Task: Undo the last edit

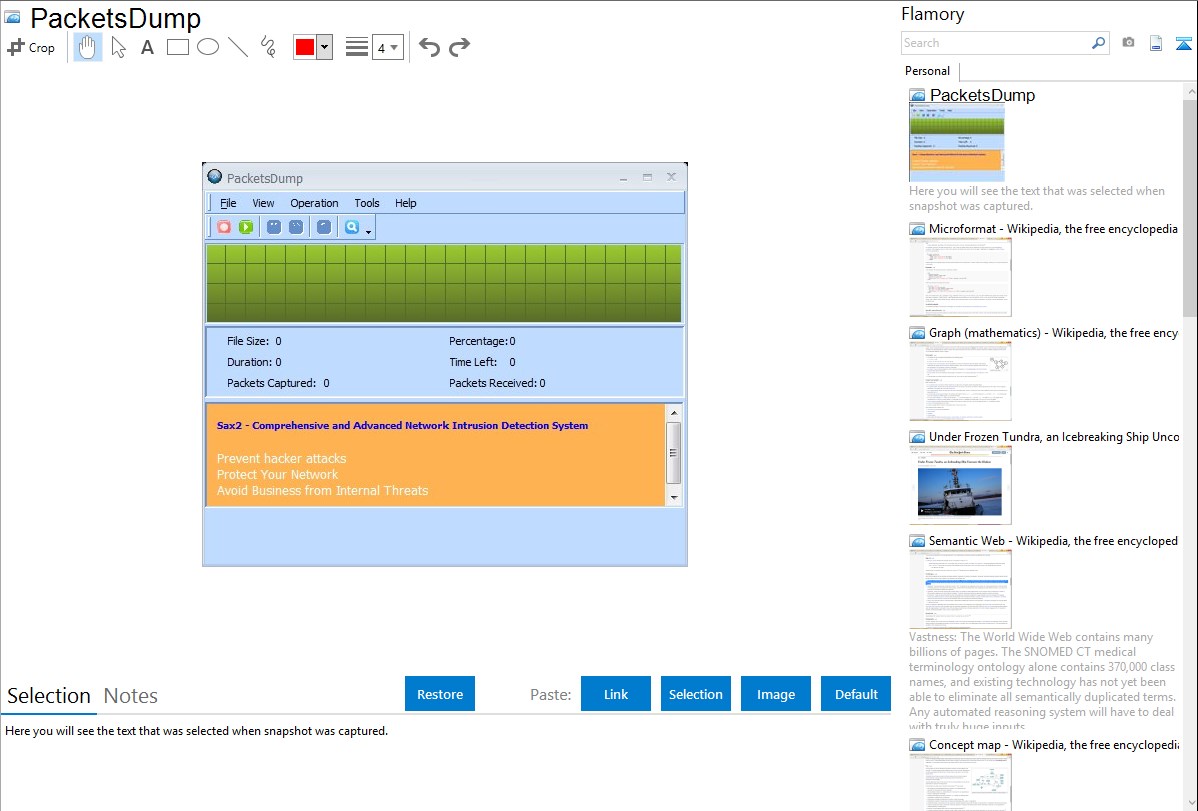Action: click(x=429, y=47)
